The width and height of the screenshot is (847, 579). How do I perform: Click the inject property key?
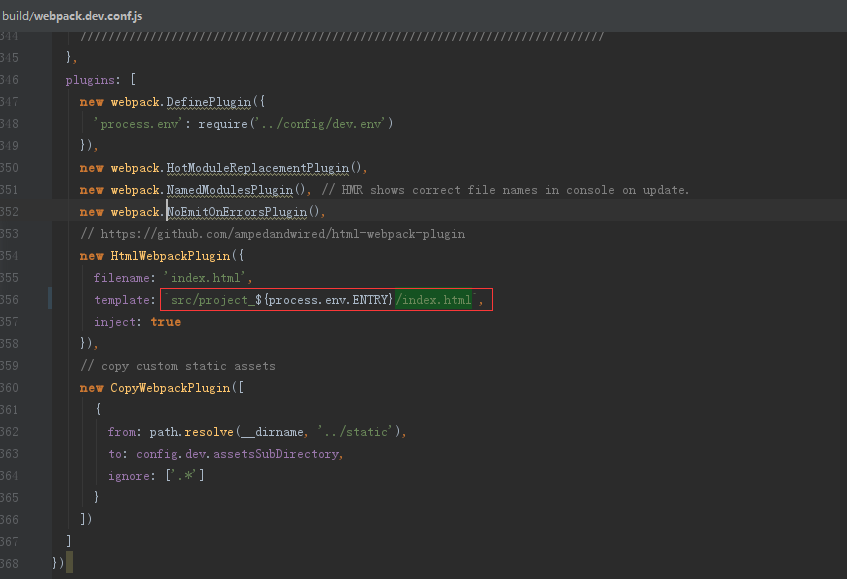coord(115,322)
